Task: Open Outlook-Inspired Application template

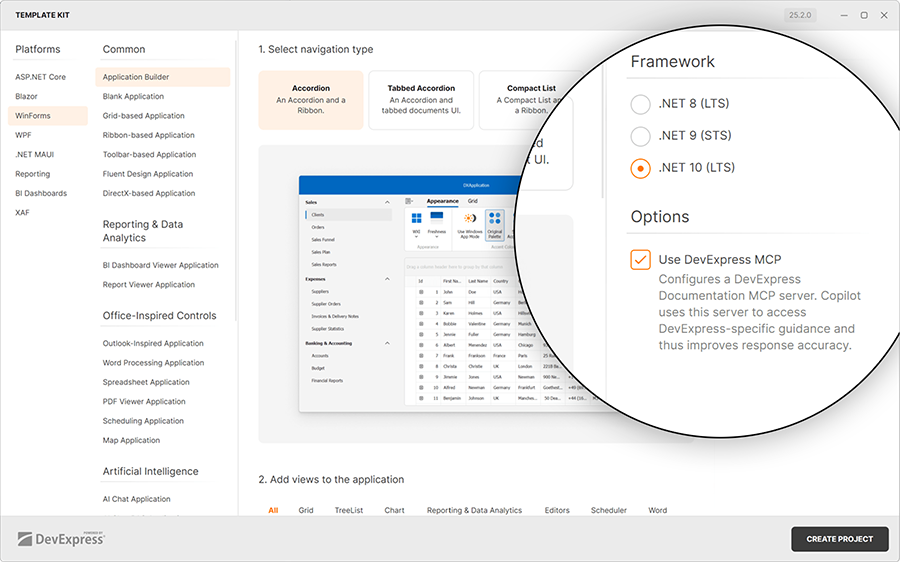Action: 153,343
